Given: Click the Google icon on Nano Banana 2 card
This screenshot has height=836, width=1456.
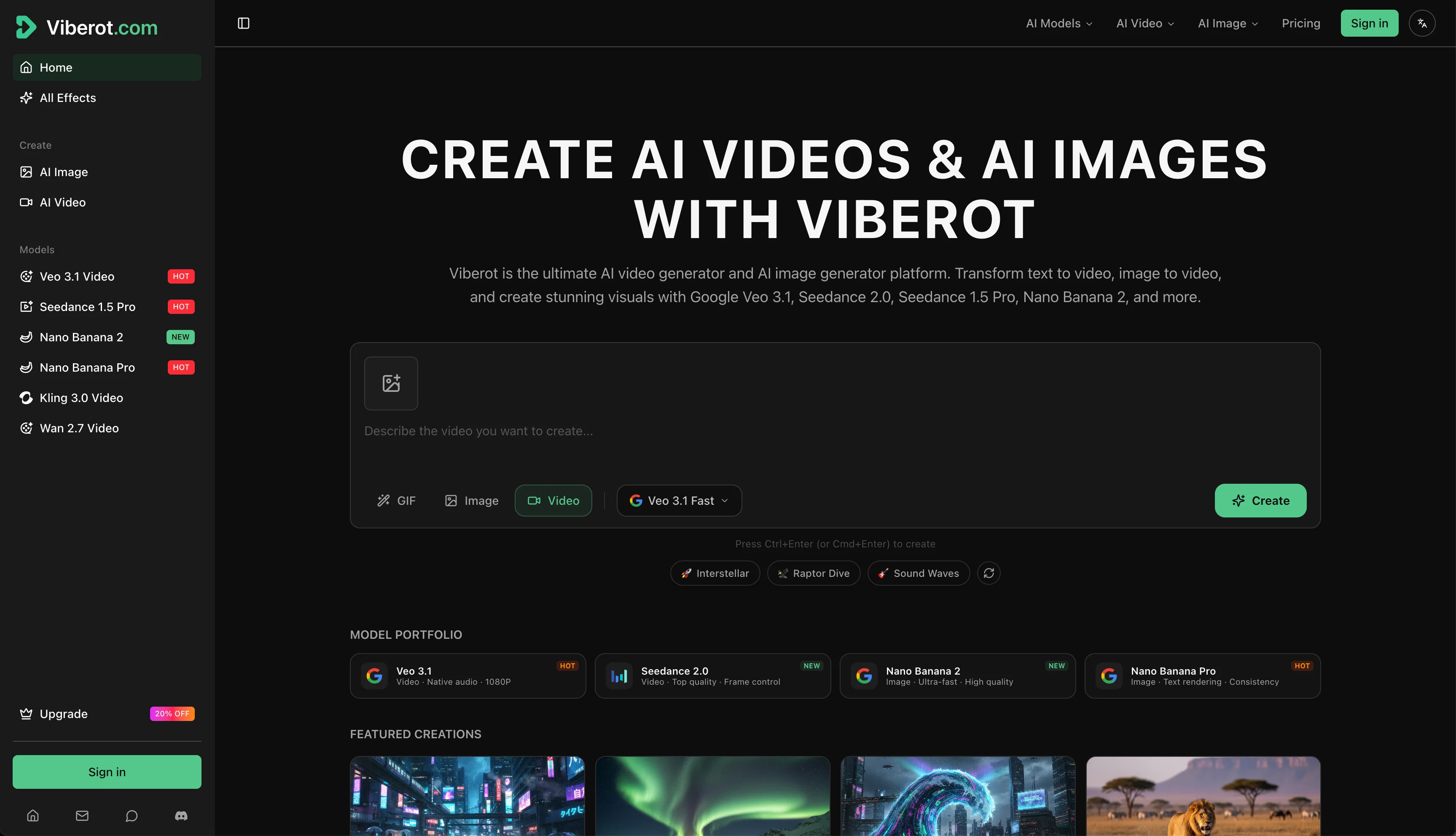Looking at the screenshot, I should (864, 676).
